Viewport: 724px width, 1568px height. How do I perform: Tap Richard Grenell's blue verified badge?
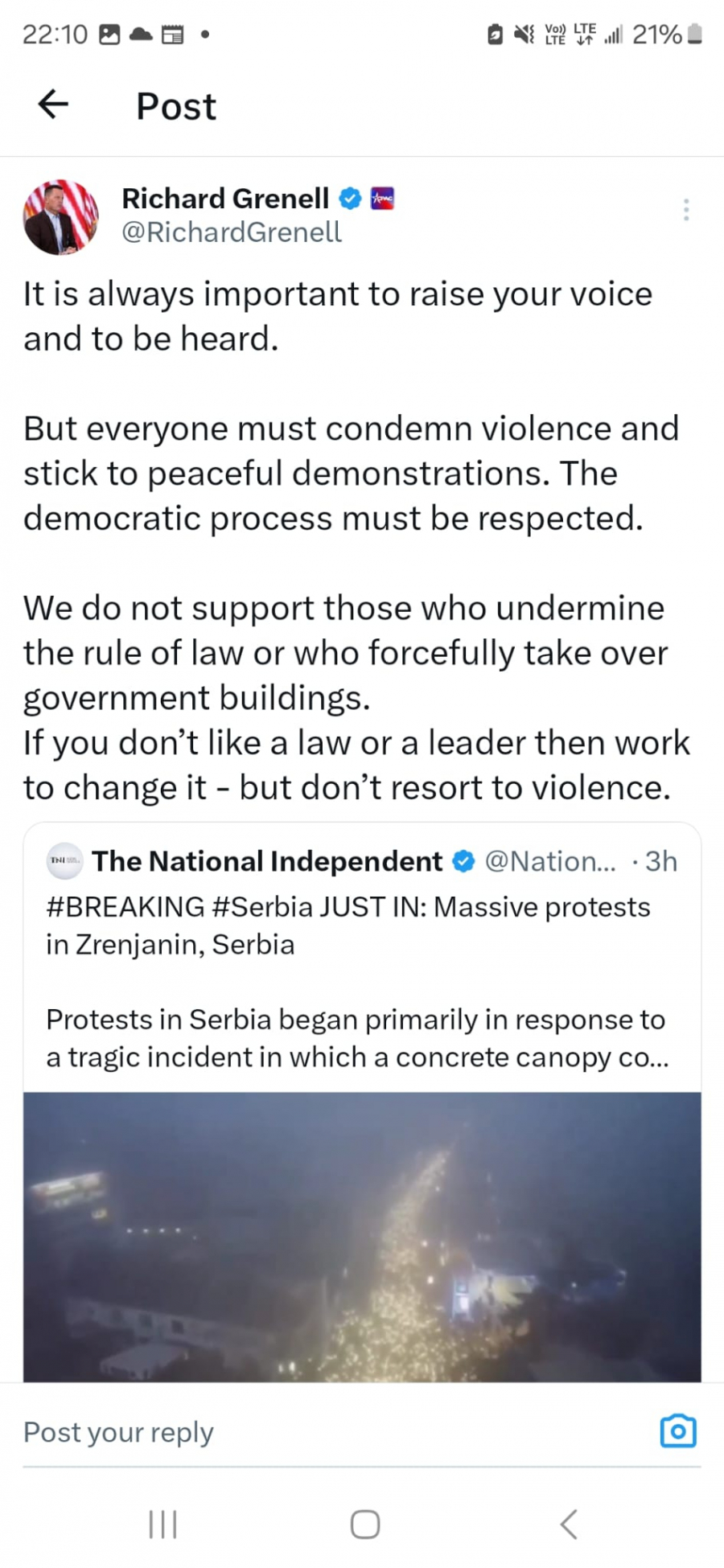click(x=350, y=198)
